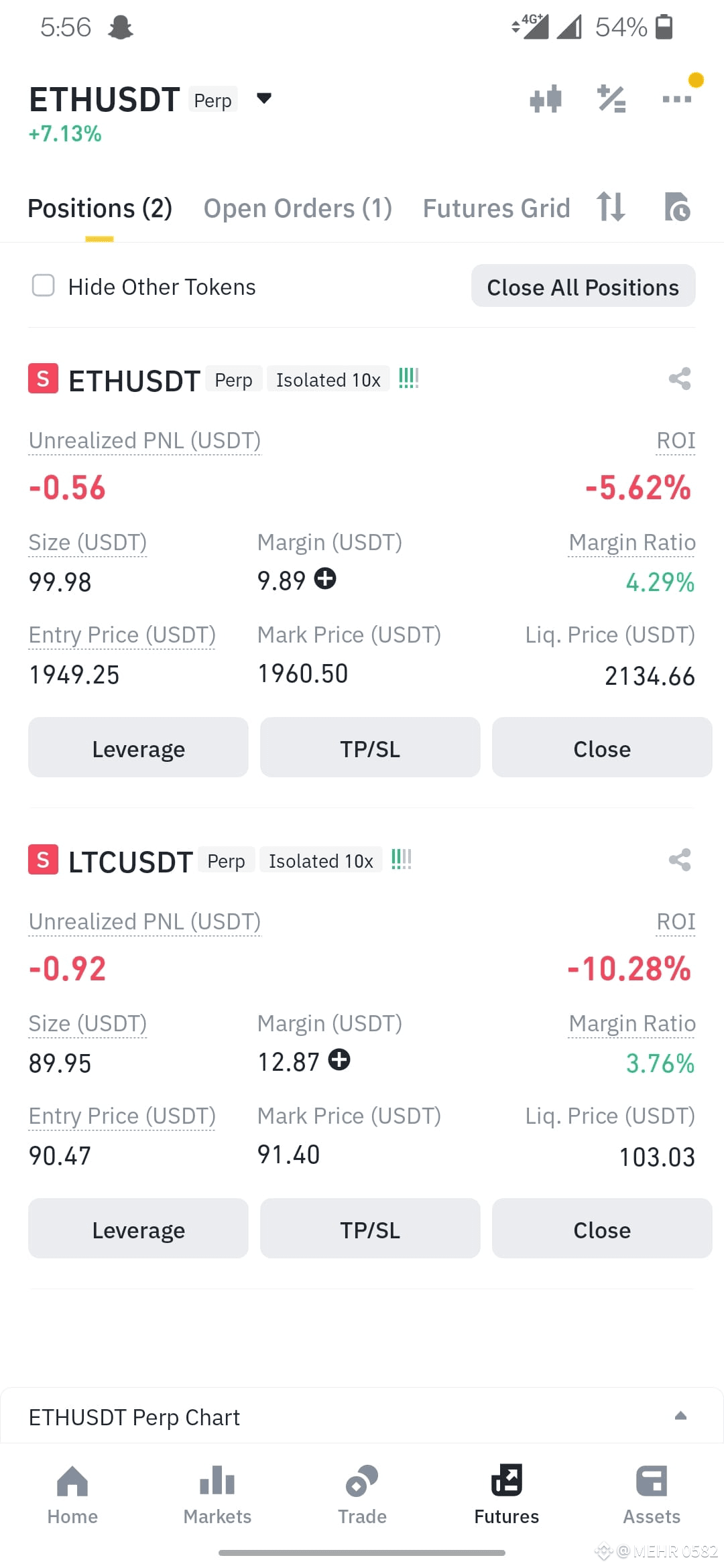Open the candlestick chart icon
Viewport: 724px width, 1568px height.
pos(546,99)
